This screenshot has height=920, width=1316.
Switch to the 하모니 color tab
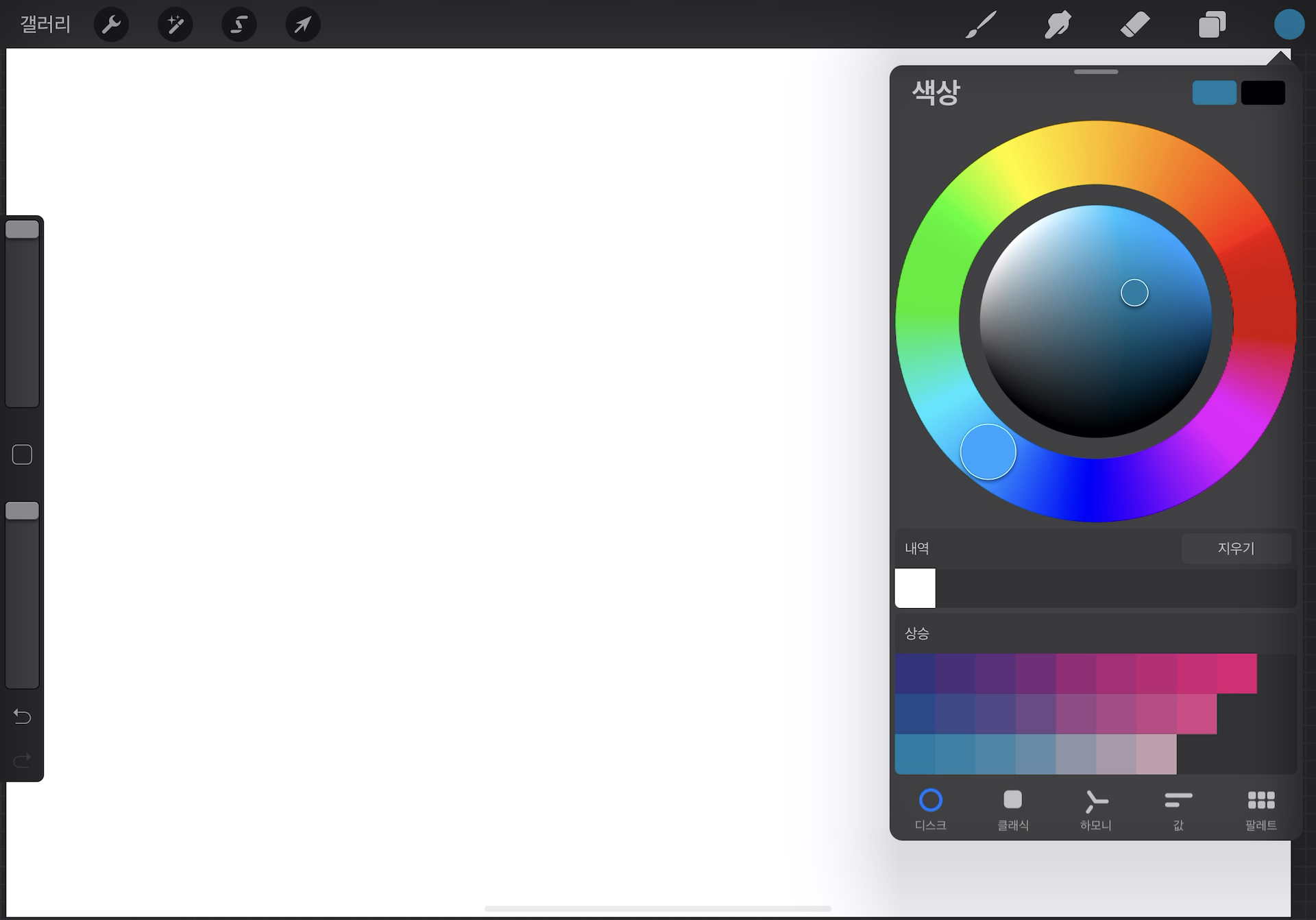tap(1095, 810)
